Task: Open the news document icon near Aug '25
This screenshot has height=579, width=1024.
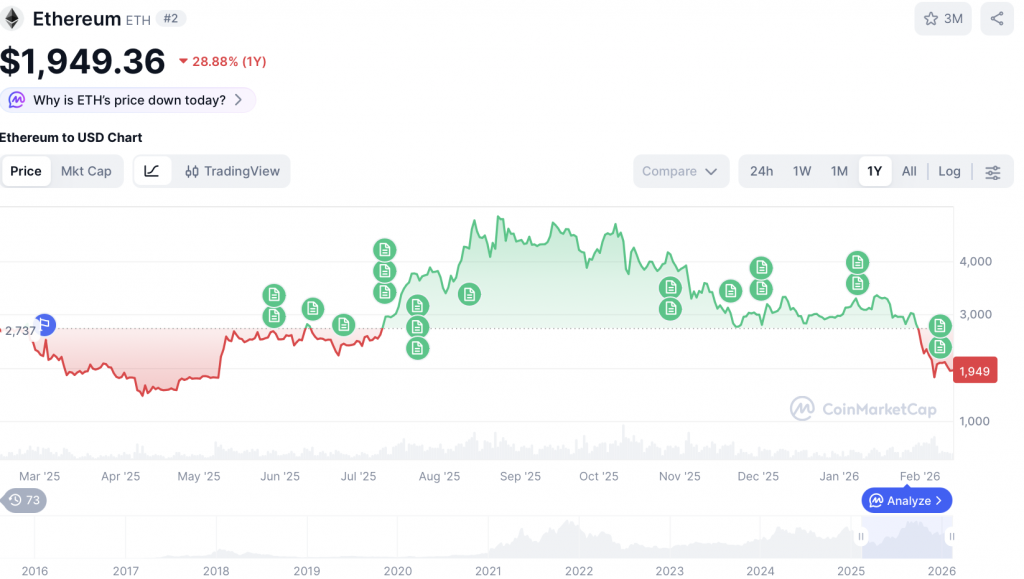Action: pos(469,294)
